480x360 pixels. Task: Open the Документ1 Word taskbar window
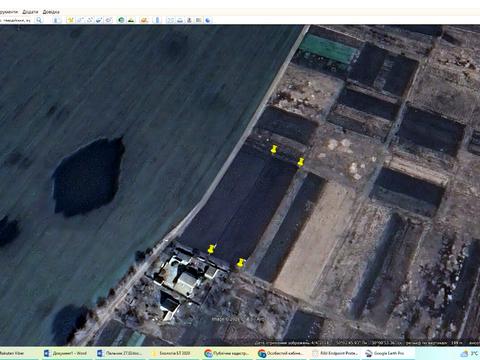click(x=66, y=353)
